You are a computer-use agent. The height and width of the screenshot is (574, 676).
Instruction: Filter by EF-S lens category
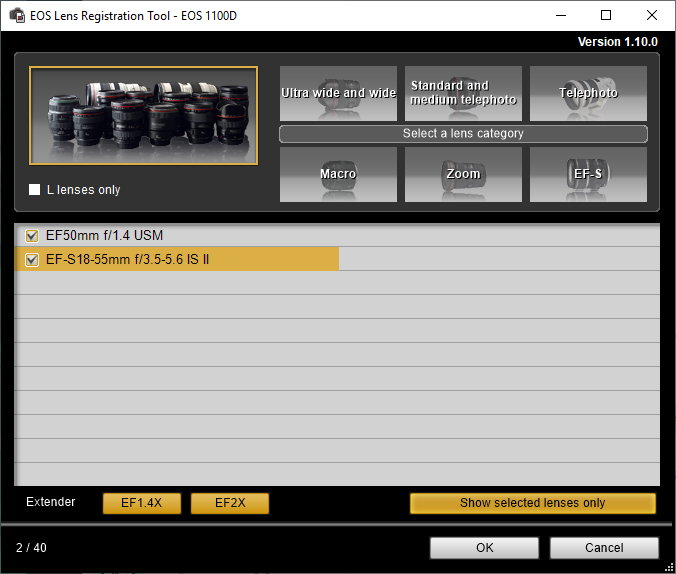pos(588,174)
